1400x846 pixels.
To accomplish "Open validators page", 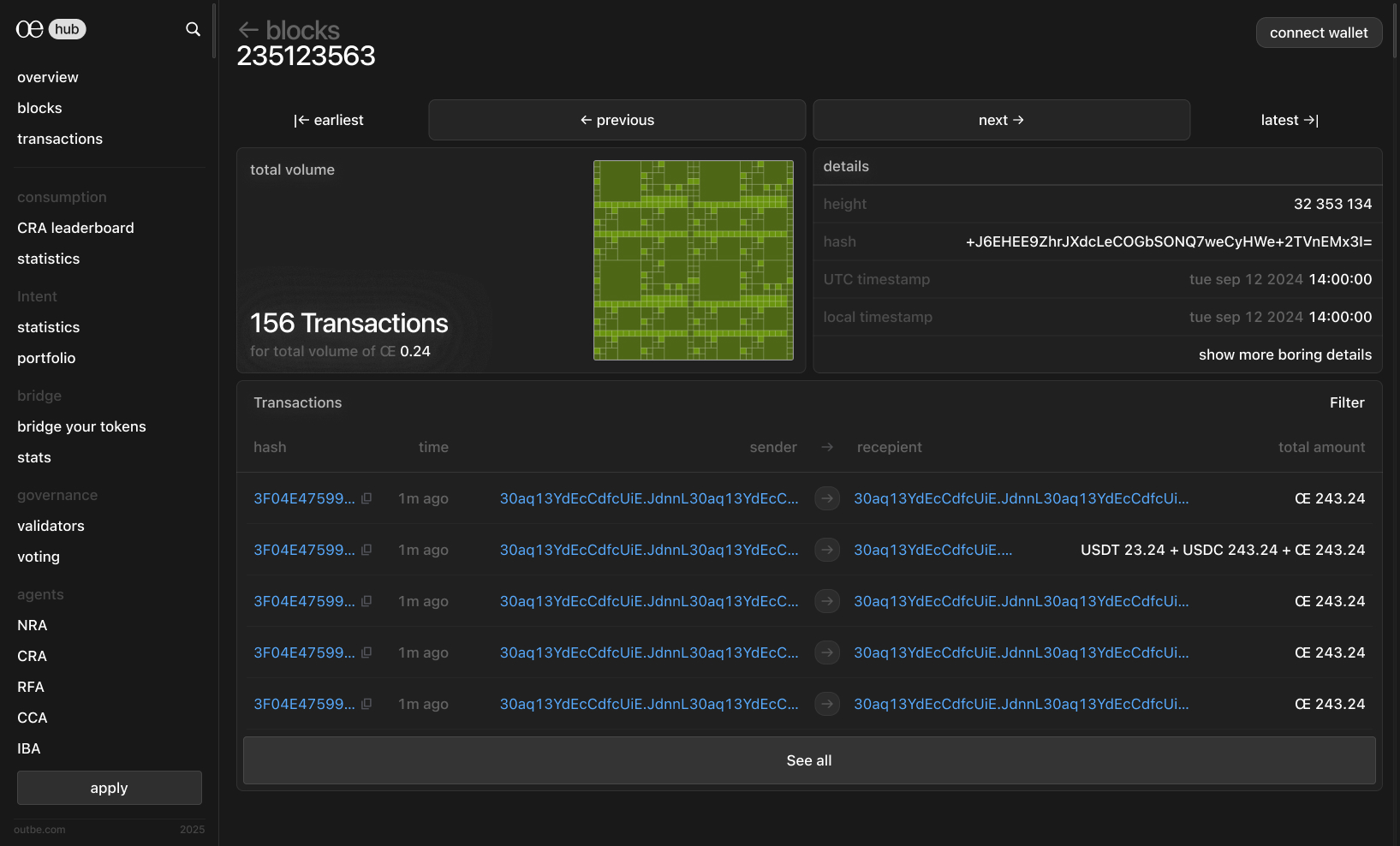I will coord(51,526).
